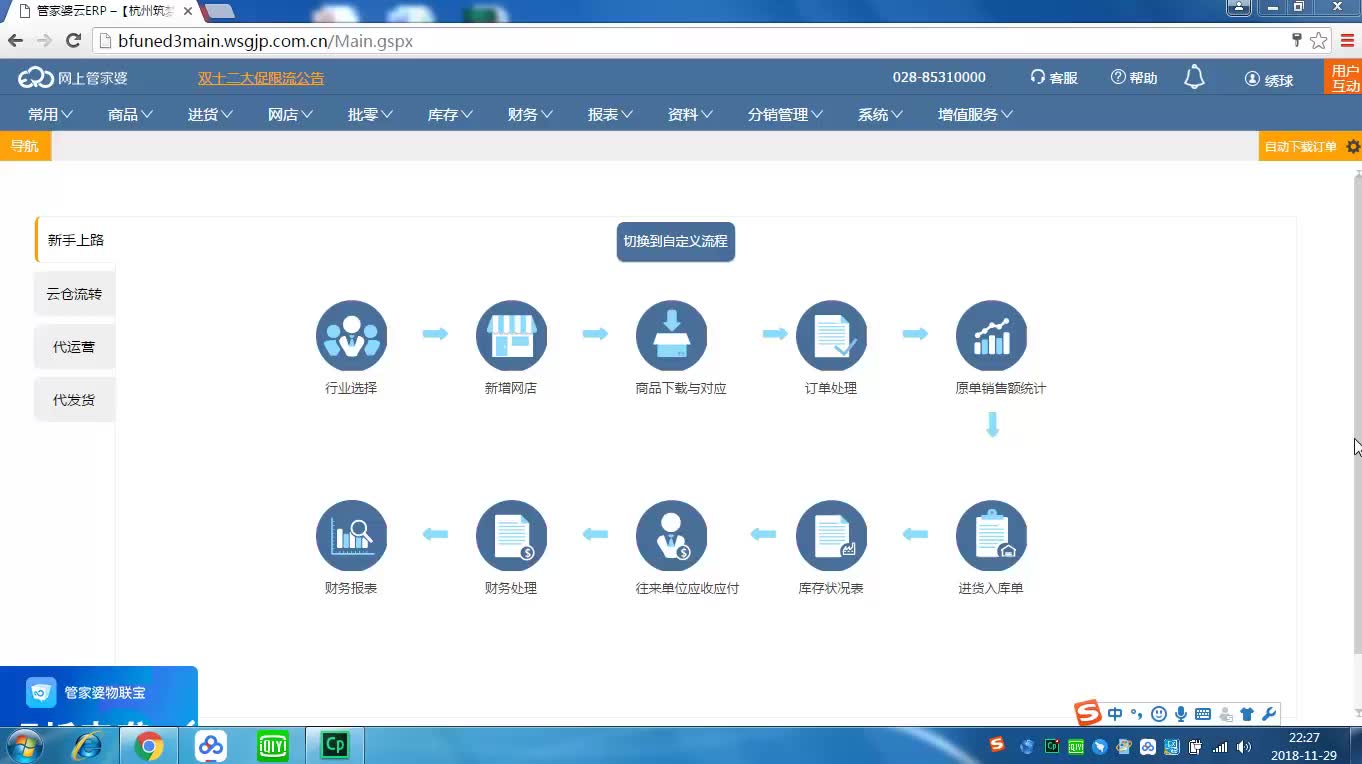Expand the 商品 menu
Image resolution: width=1362 pixels, height=764 pixels.
[x=130, y=115]
